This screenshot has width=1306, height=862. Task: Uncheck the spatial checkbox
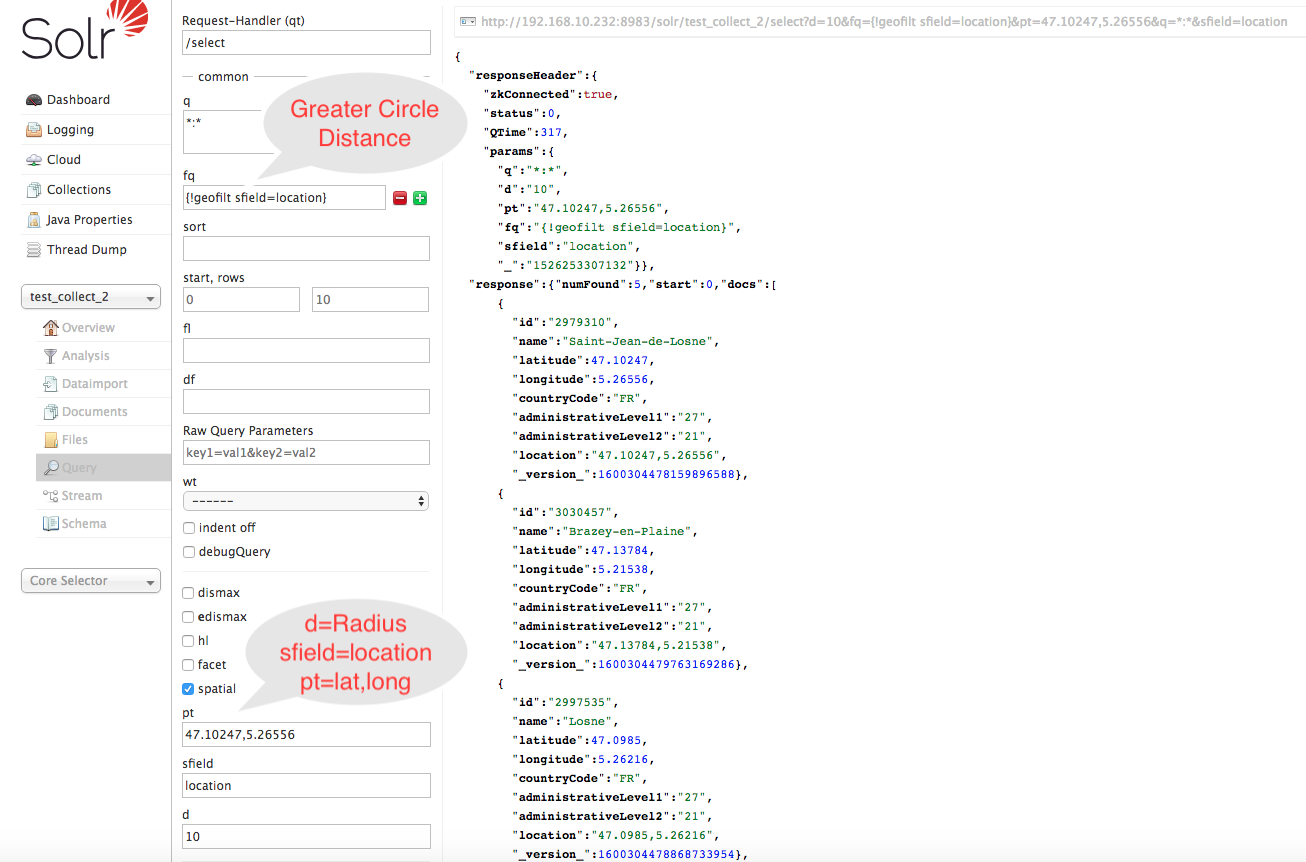[189, 689]
